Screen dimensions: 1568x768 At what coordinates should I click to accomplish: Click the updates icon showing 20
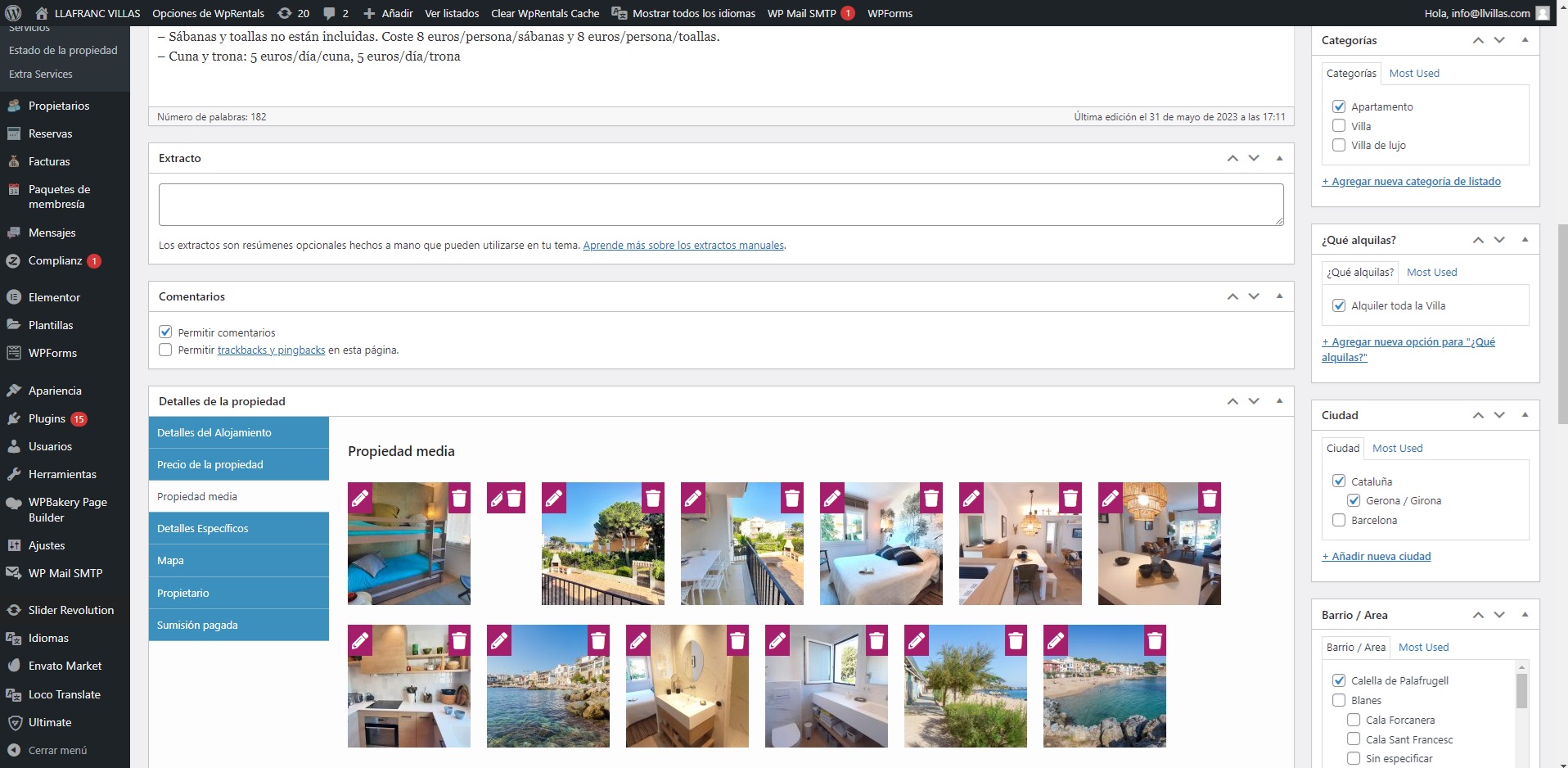point(294,13)
